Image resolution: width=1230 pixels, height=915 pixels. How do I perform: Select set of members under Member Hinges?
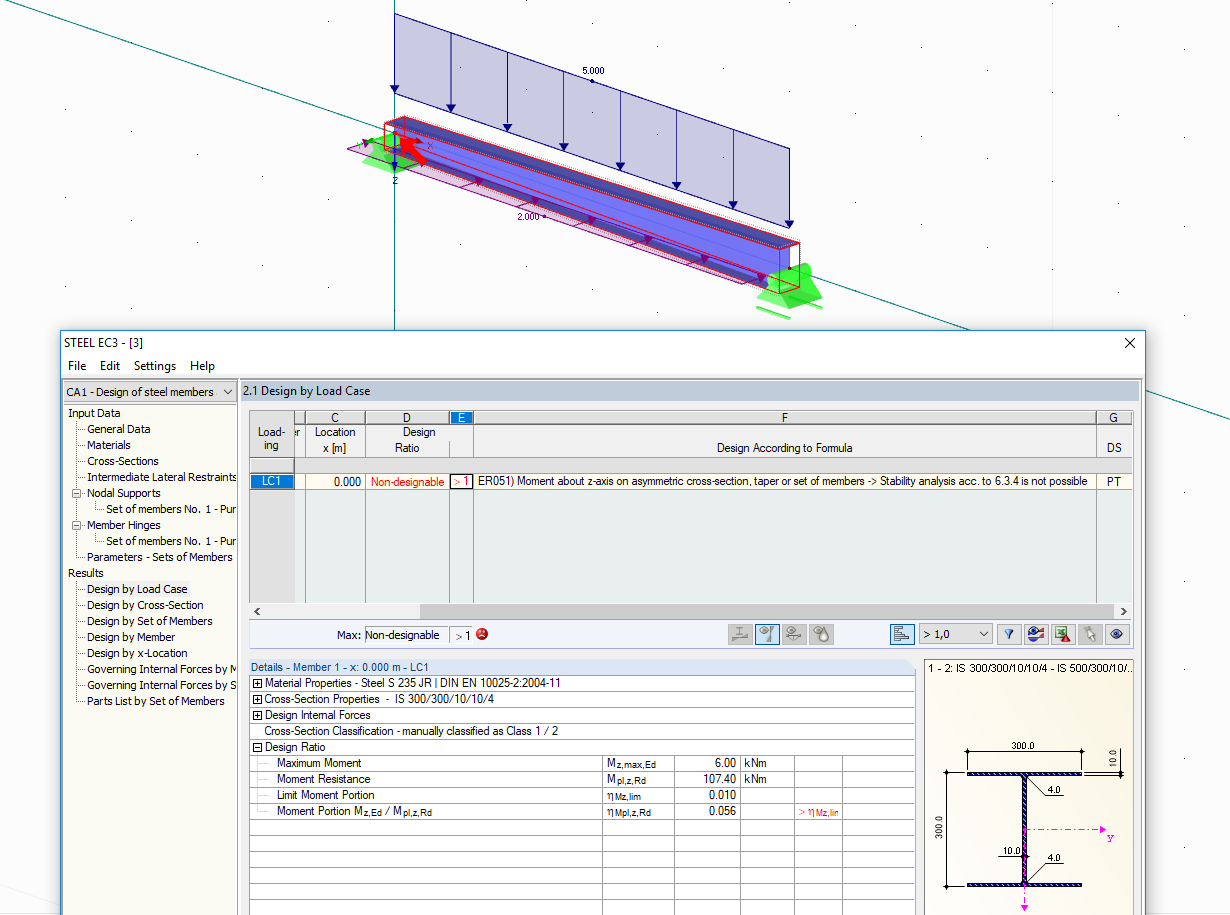tap(171, 541)
